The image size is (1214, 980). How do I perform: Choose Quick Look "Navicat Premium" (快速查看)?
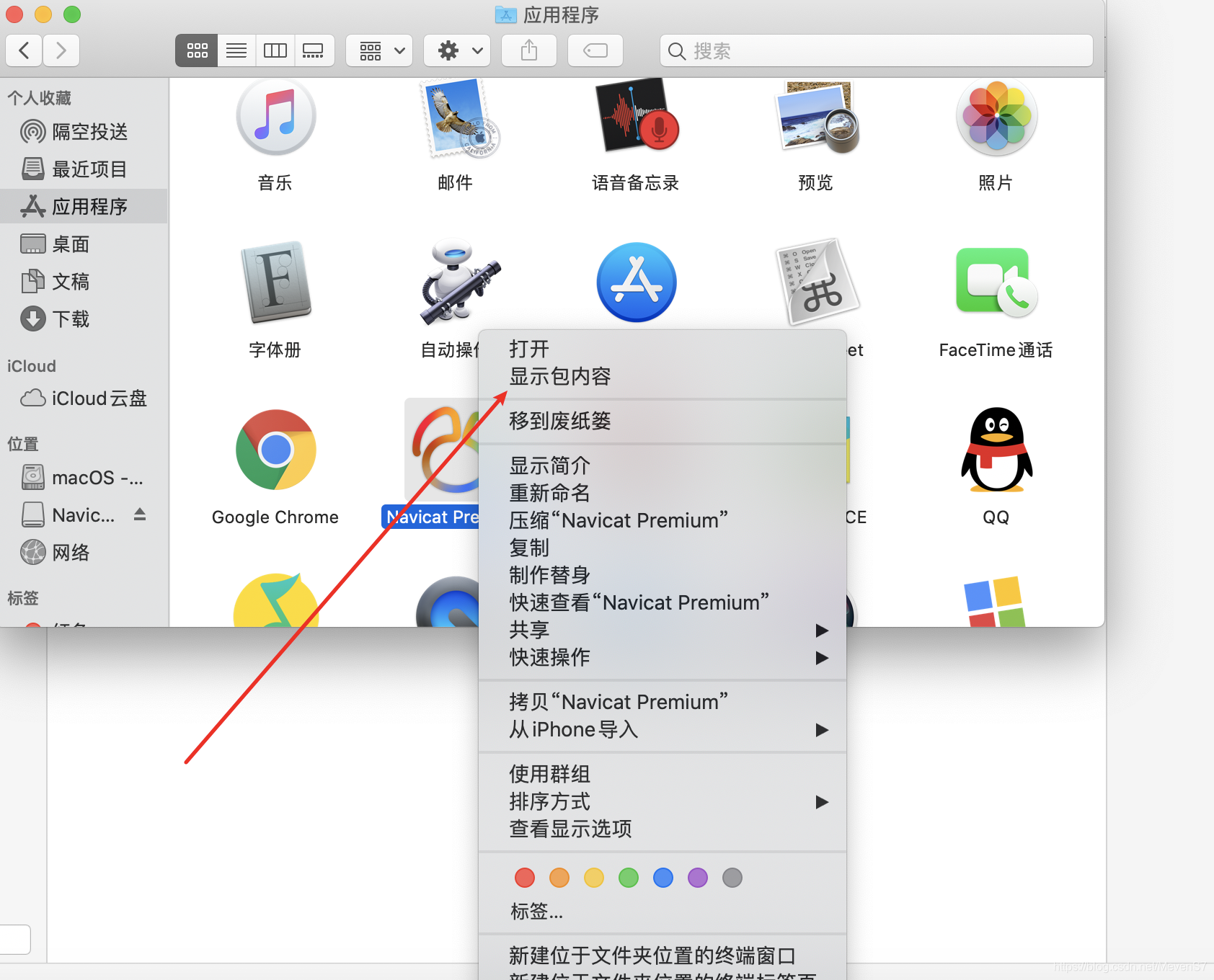pos(663,603)
